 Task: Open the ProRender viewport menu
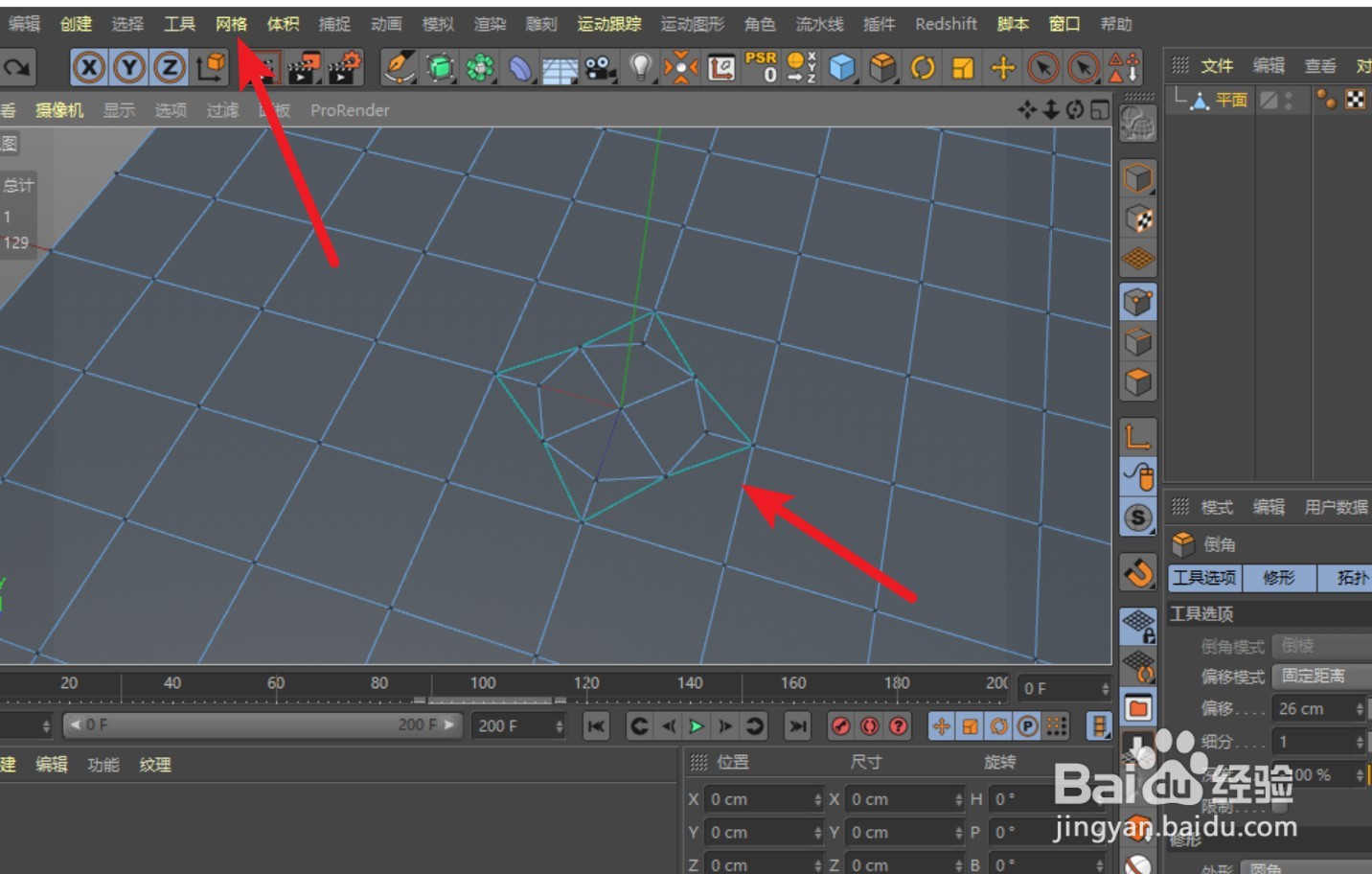click(350, 110)
